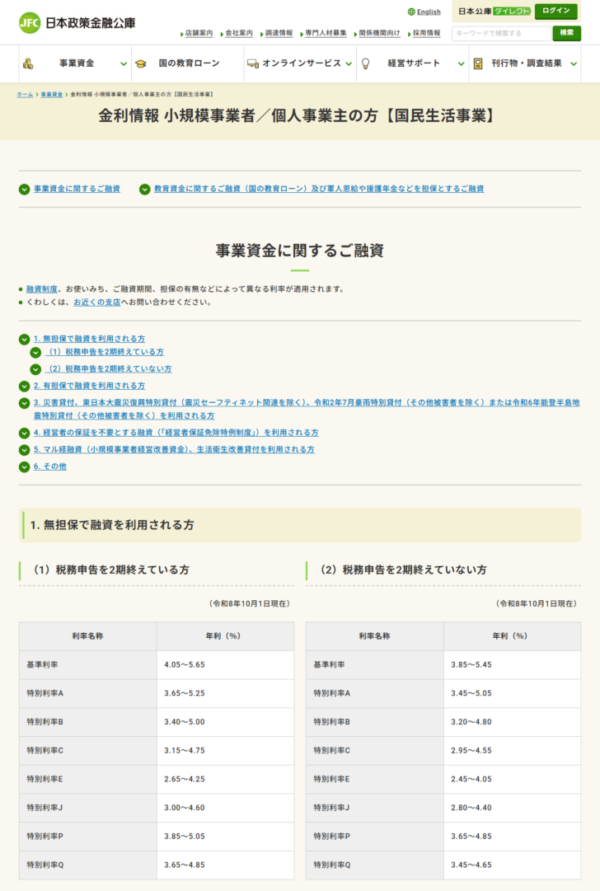The image size is (600, 891).
Task: Click the 事業資金 coins icon
Action: [28, 64]
